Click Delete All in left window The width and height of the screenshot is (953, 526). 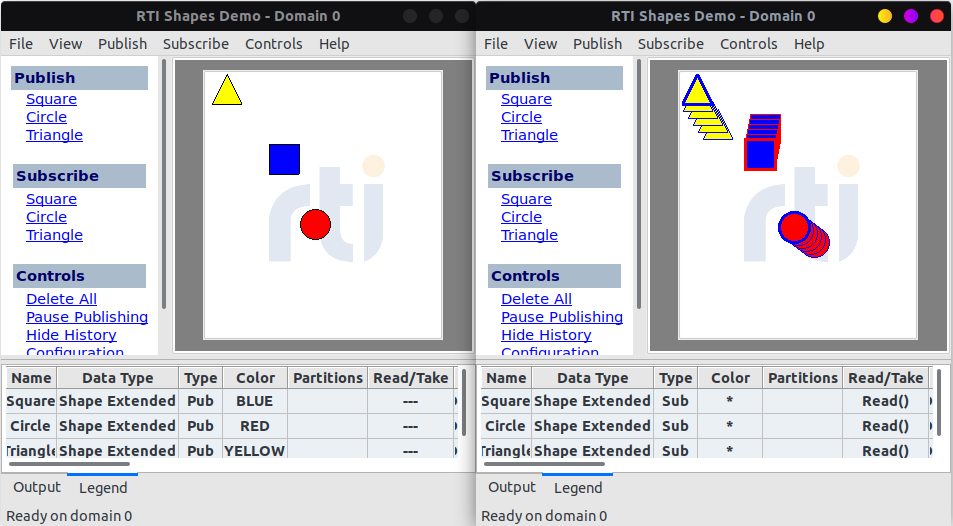pos(61,299)
